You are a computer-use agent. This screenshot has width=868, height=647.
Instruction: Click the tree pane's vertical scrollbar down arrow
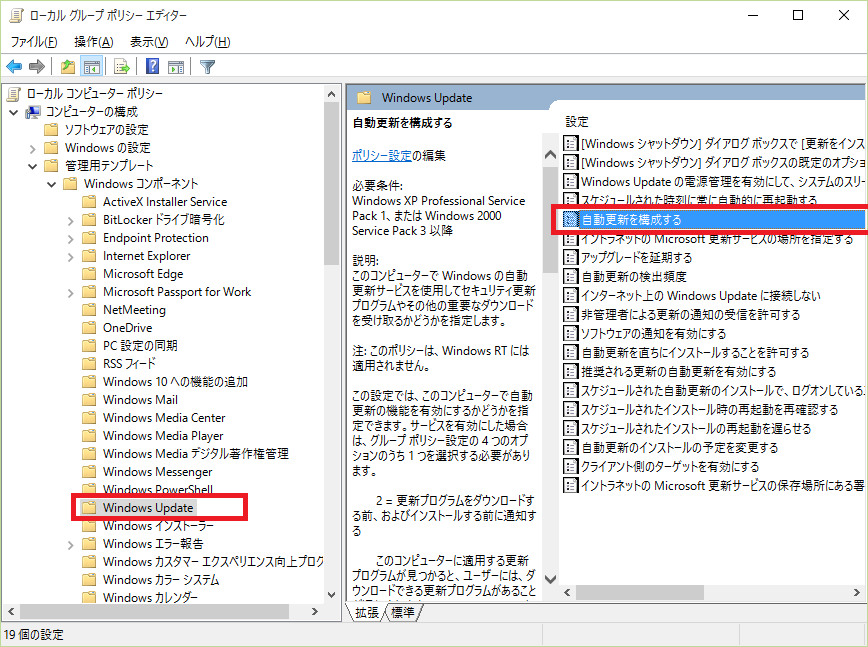tap(333, 594)
